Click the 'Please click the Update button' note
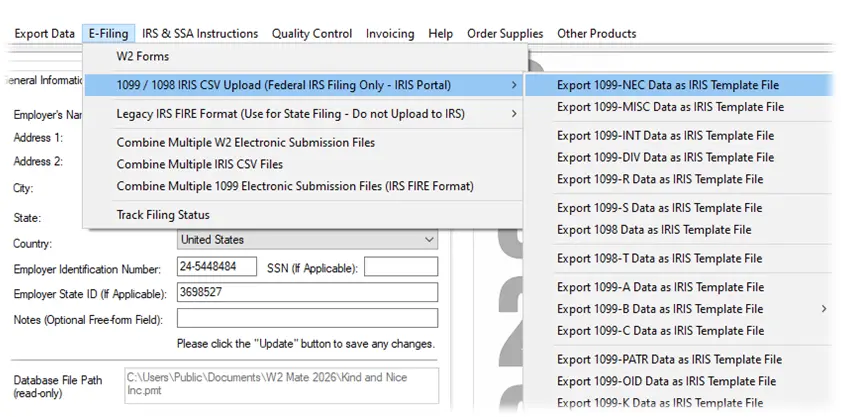Viewport: 841px width, 417px height. (306, 343)
